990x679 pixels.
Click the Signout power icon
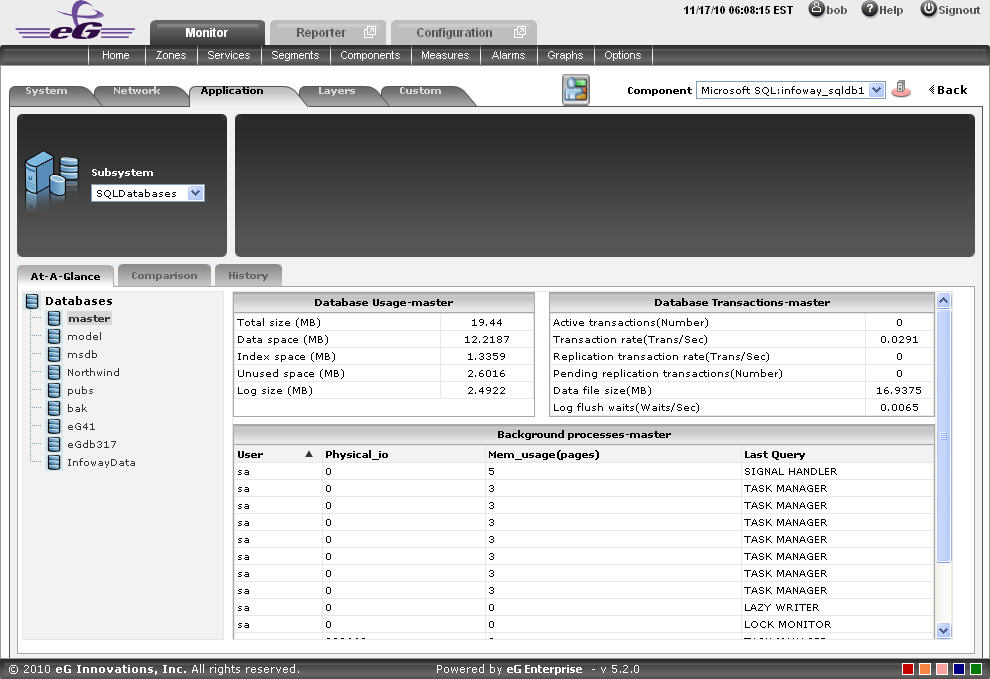pyautogui.click(x=928, y=9)
